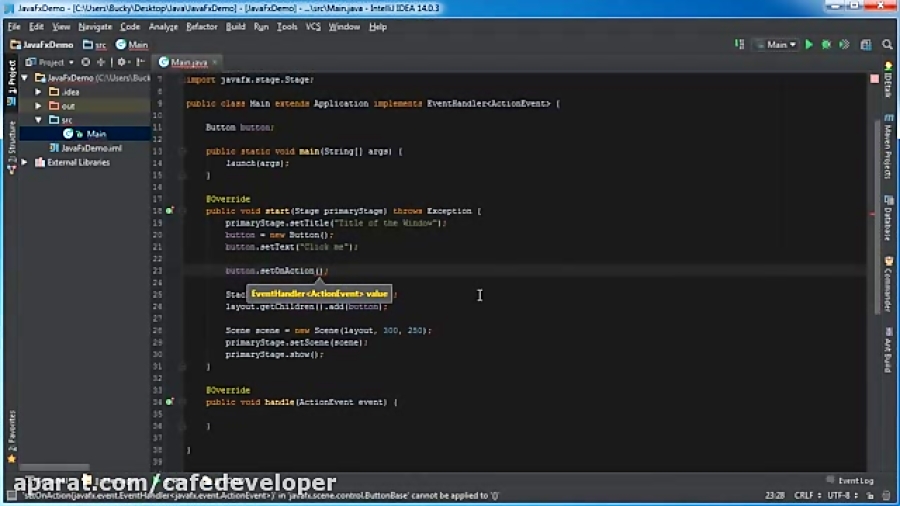900x506 pixels.
Task: Run Main with coverage
Action: (x=844, y=45)
